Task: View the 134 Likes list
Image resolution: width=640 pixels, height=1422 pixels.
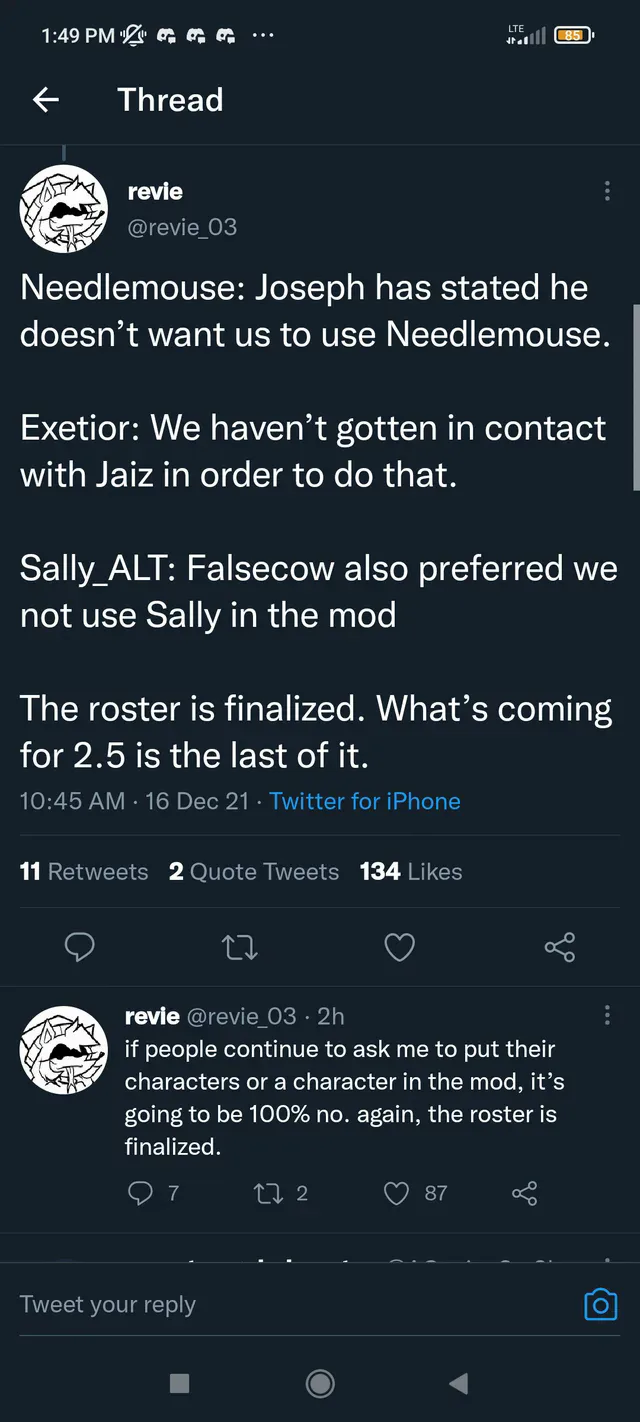Action: coord(411,872)
